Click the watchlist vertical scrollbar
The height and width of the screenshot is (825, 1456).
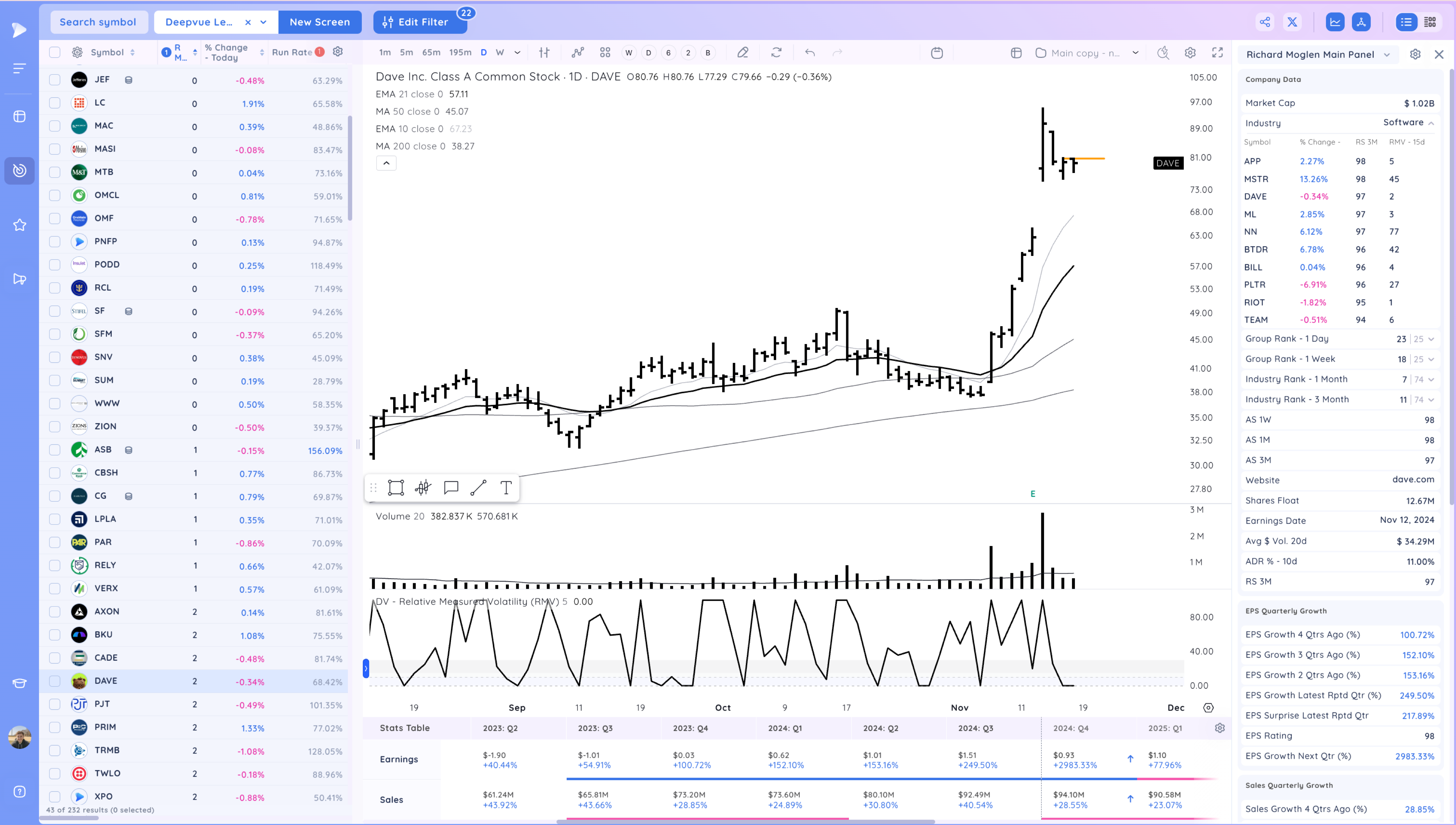(350, 168)
